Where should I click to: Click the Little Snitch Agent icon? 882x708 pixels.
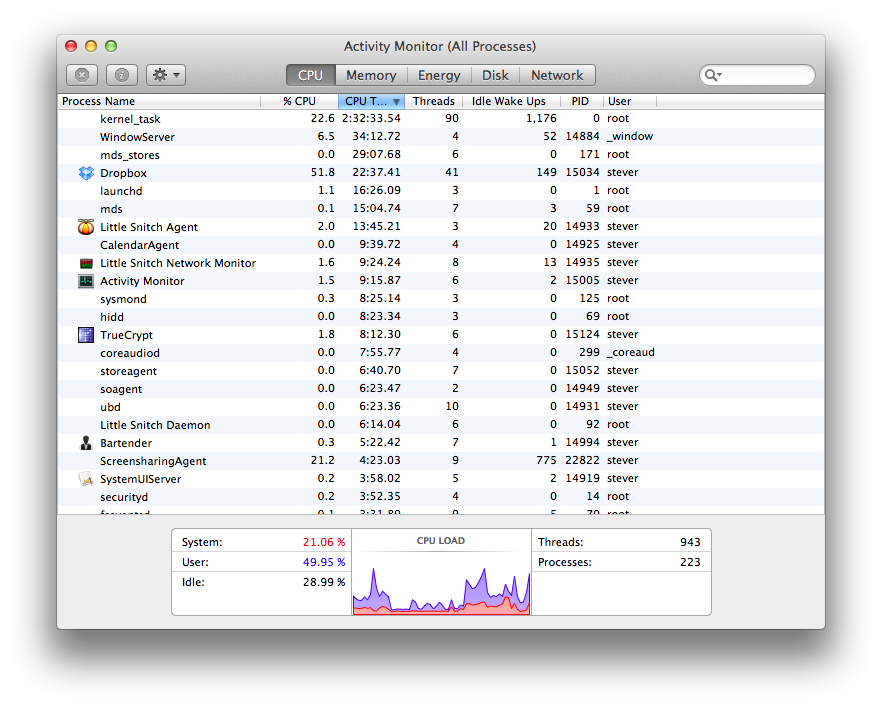(86, 227)
